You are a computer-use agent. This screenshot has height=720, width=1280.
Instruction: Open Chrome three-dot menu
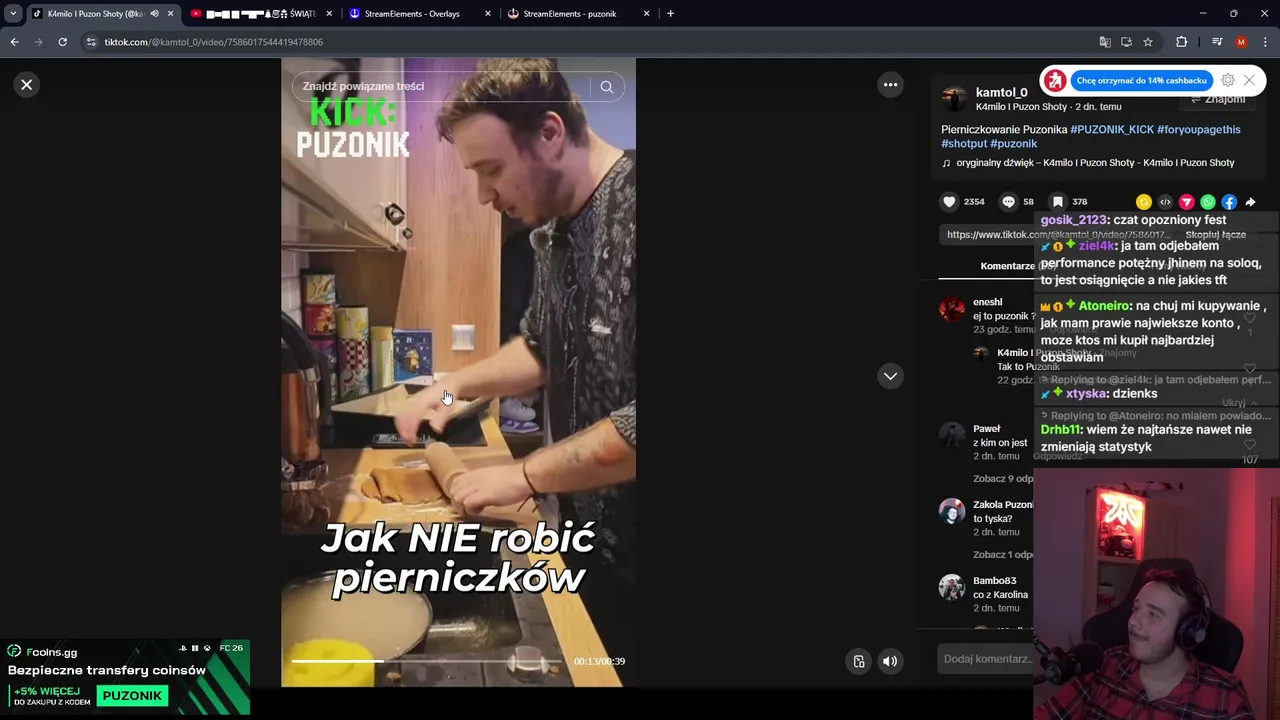coord(1266,42)
